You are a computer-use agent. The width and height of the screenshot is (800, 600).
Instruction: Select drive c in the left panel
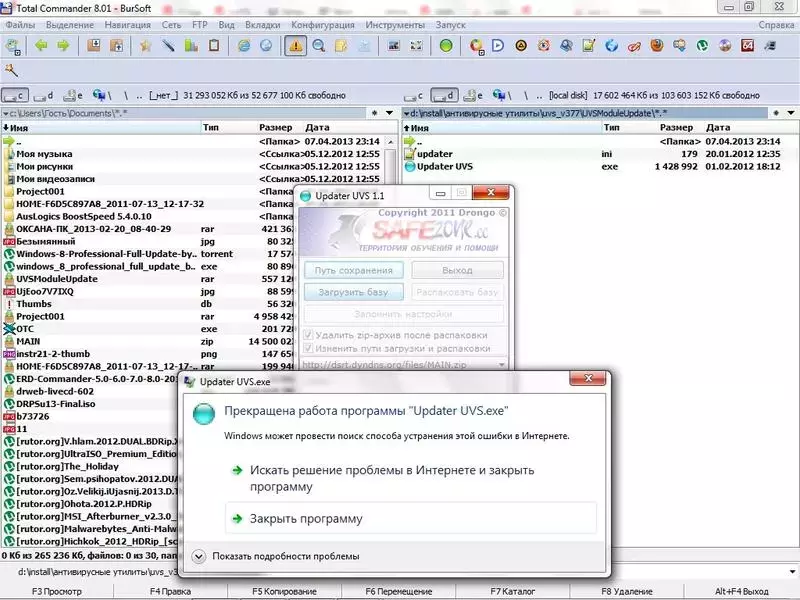pos(15,95)
